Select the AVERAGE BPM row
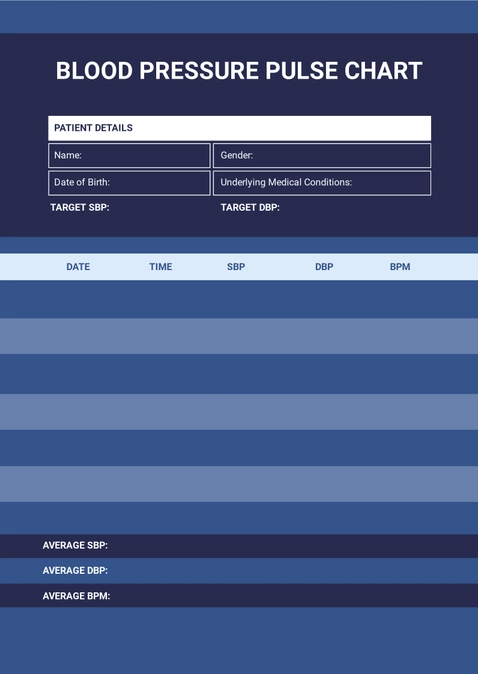The image size is (478, 674). pyautogui.click(x=239, y=596)
